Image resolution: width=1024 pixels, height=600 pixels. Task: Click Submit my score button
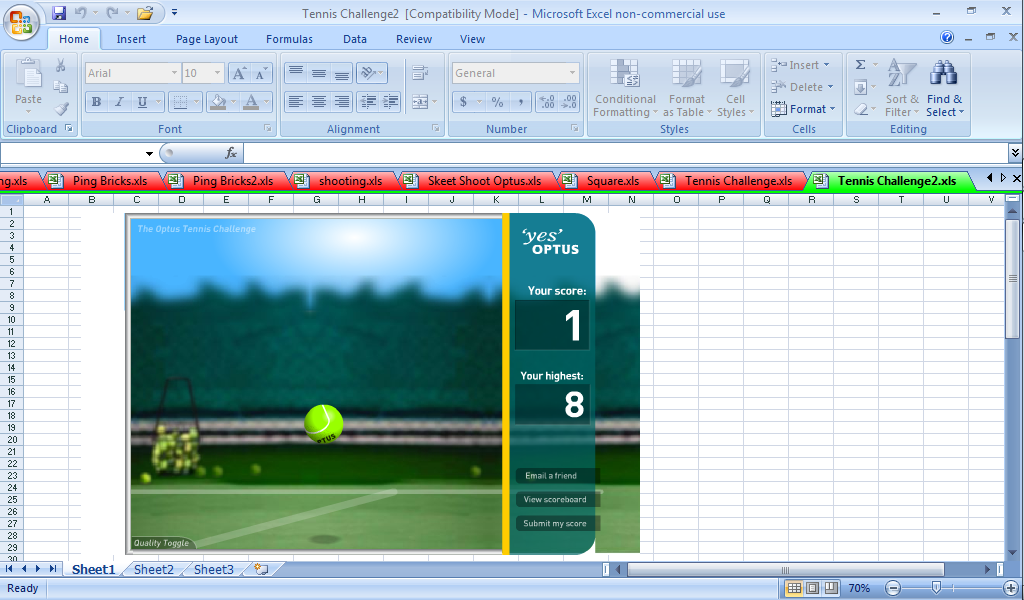point(557,524)
